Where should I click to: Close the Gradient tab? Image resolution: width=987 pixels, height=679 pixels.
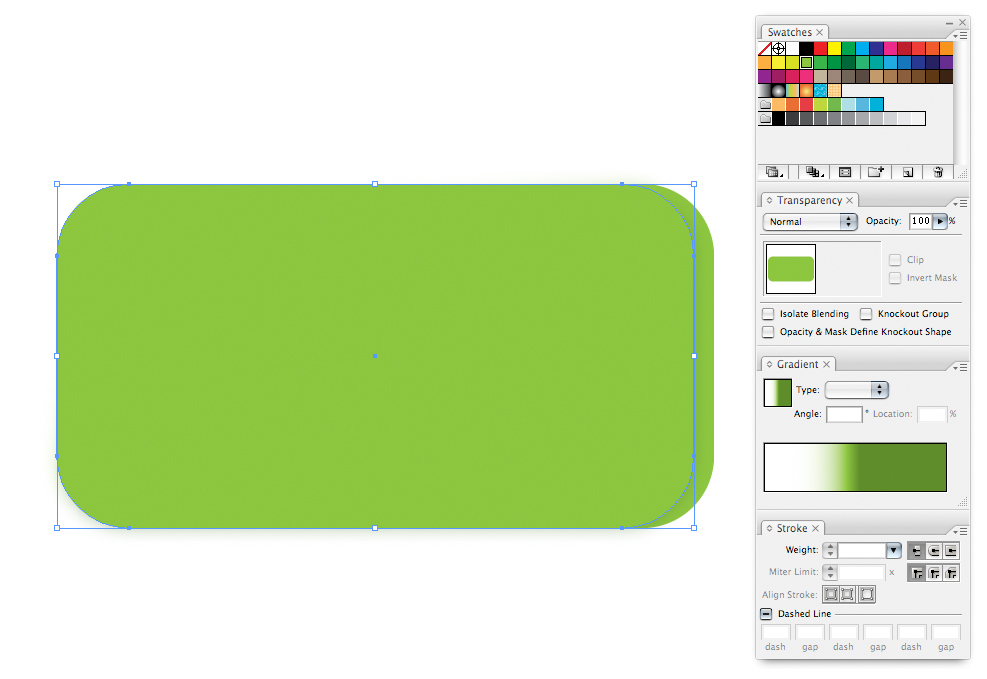(x=826, y=364)
